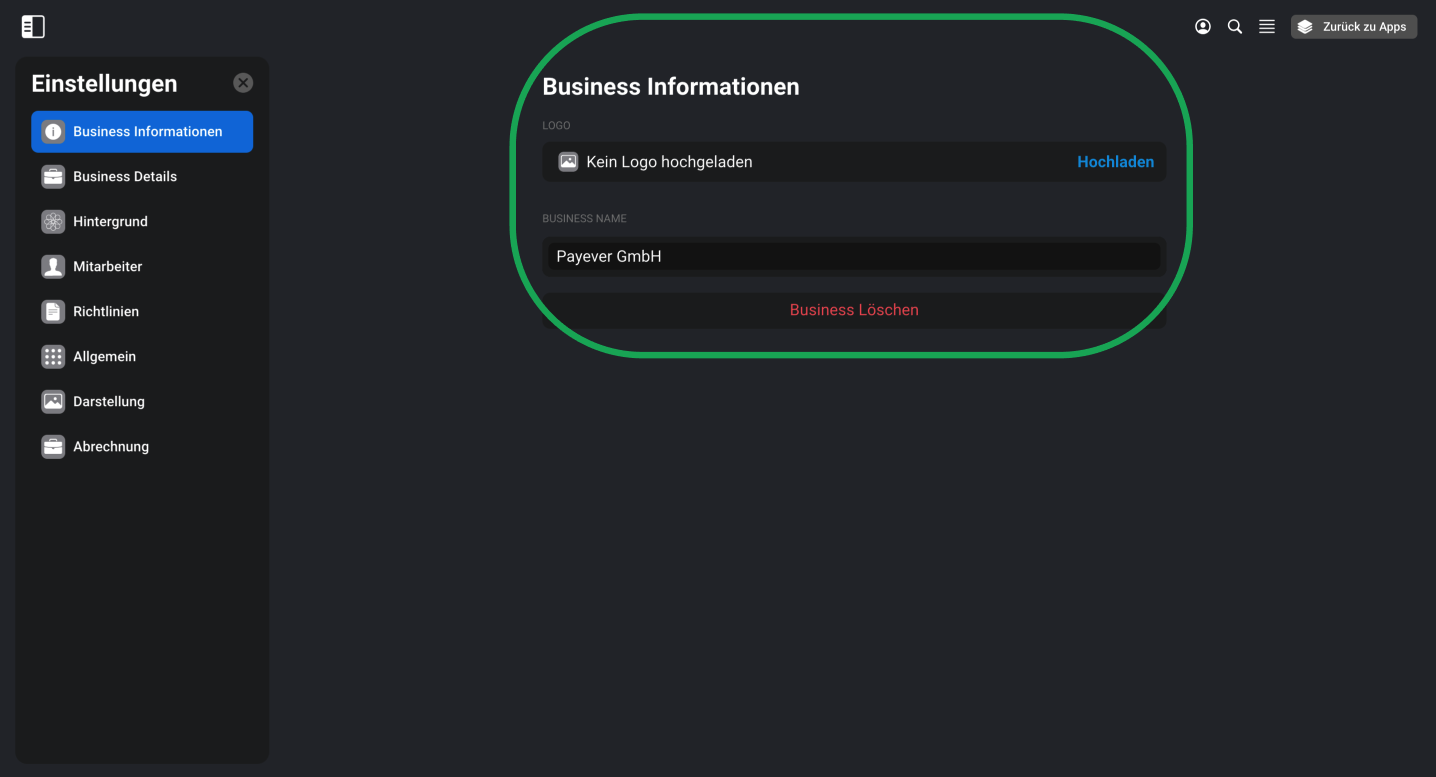
Task: Select Business Informationen menu label
Action: click(x=148, y=132)
